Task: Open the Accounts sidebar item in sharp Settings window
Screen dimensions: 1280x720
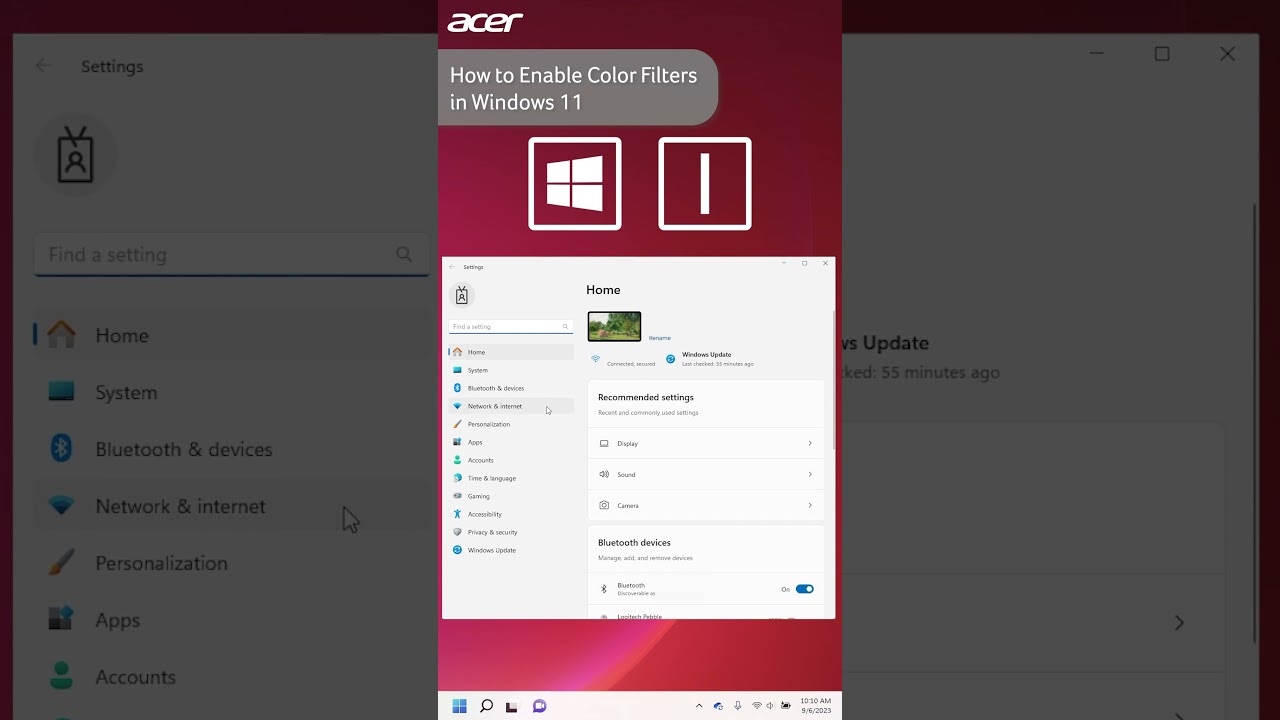Action: pos(511,460)
